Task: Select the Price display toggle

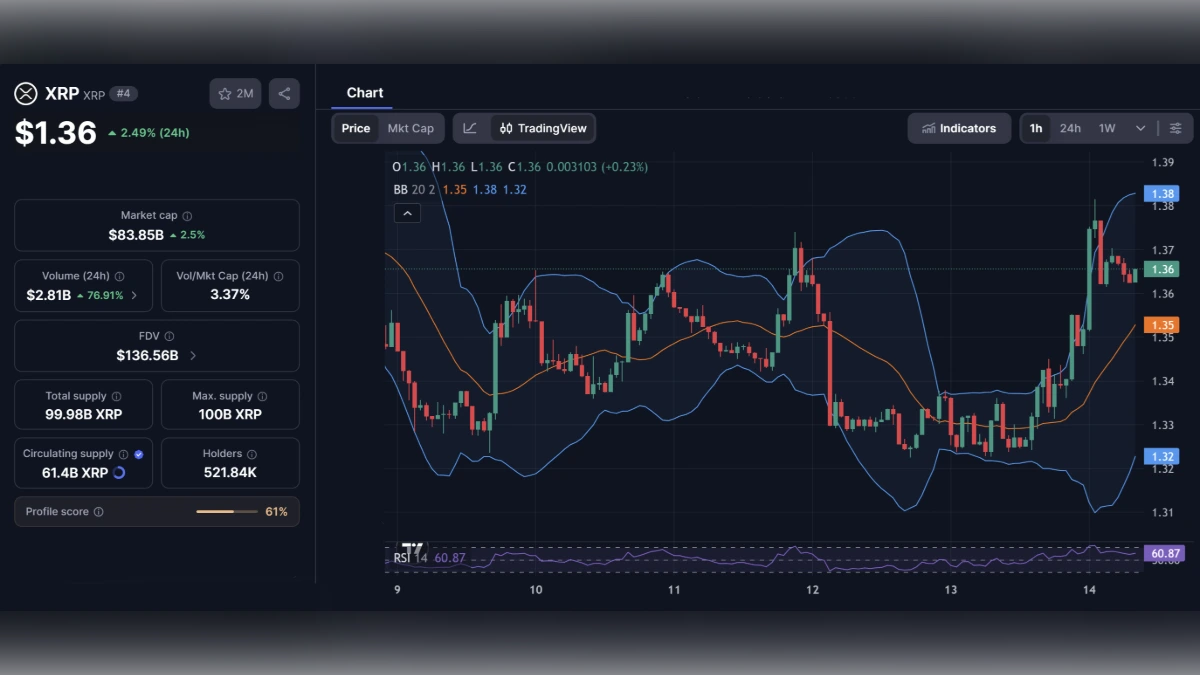Action: [x=356, y=128]
